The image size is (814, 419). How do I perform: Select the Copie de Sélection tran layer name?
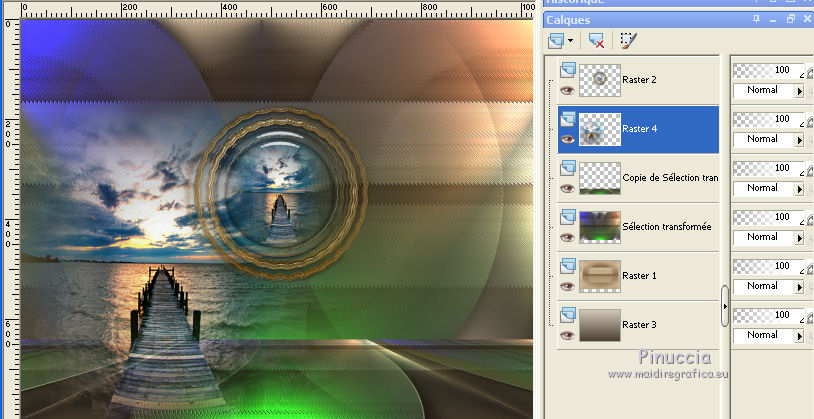(x=670, y=178)
